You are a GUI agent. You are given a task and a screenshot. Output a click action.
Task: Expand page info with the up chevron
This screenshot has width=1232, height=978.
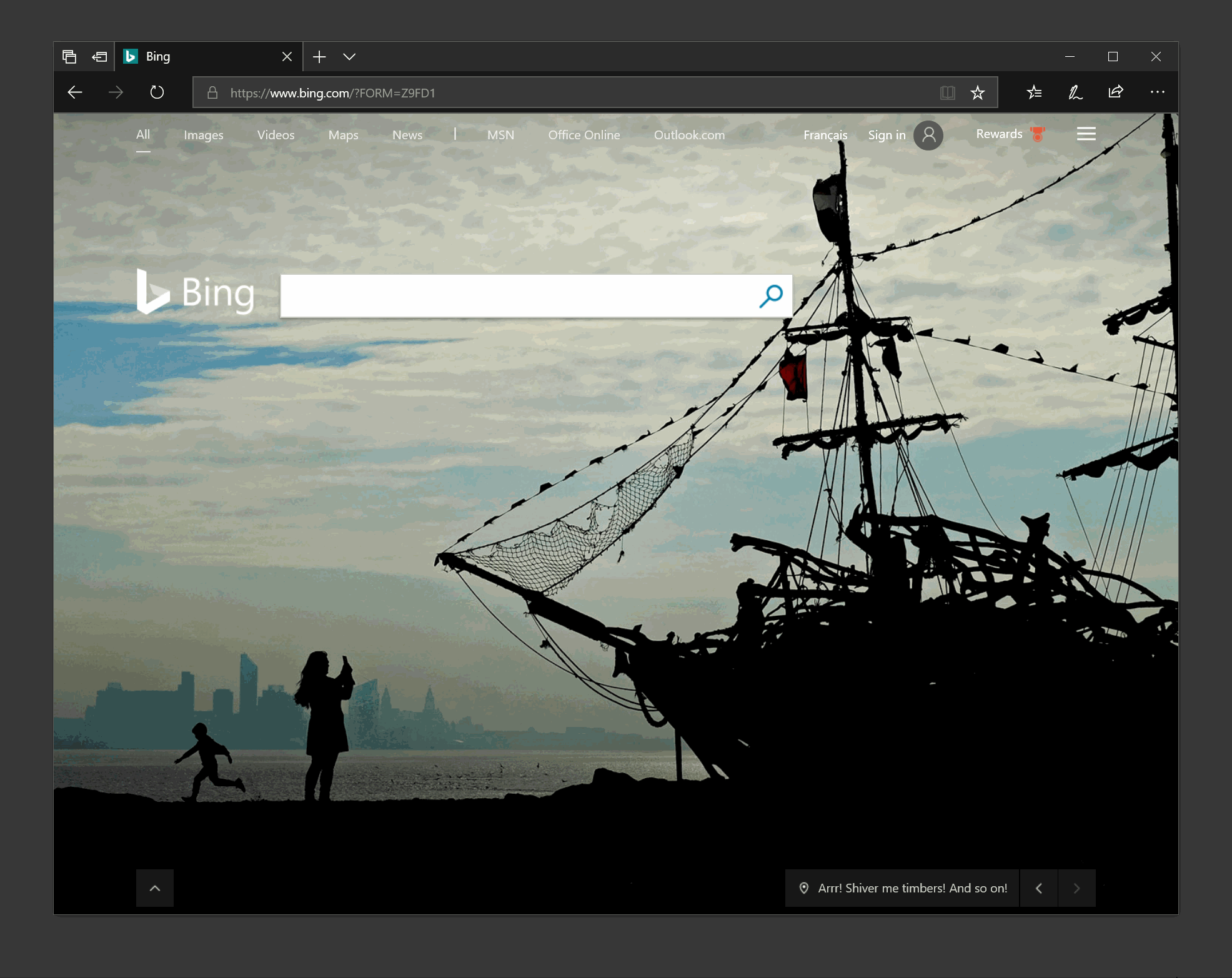tap(154, 887)
